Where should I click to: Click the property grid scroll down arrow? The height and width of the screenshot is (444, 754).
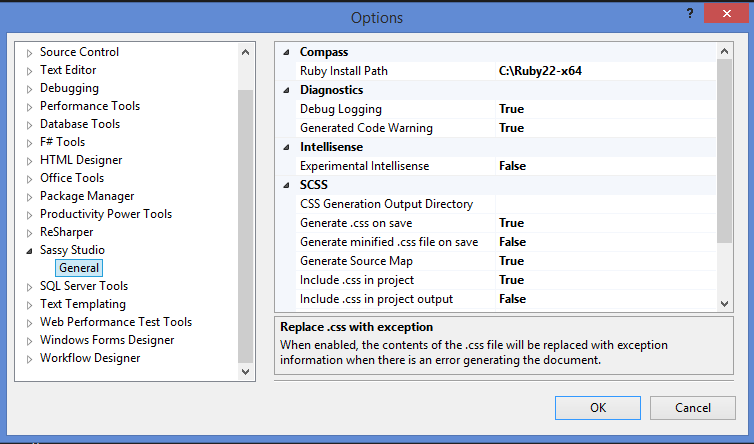tap(725, 303)
